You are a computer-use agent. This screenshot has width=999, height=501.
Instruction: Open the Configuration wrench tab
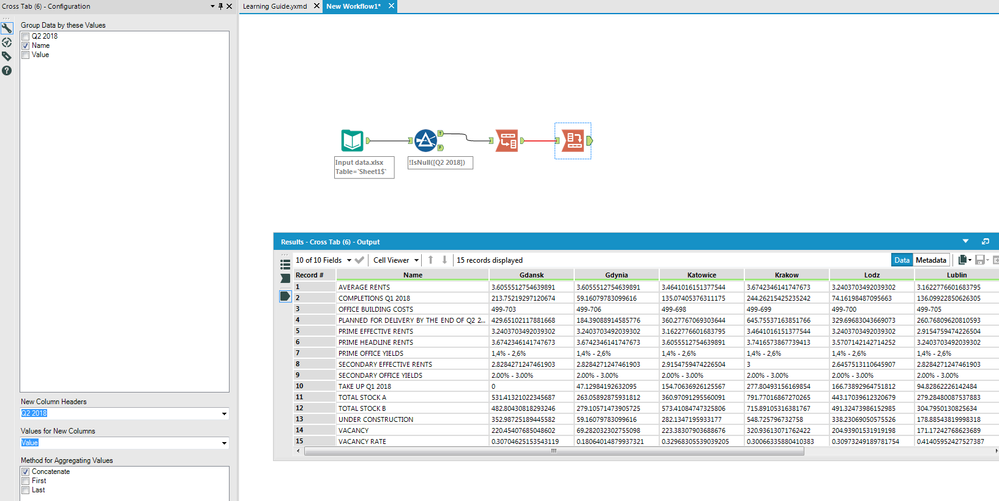[x=6, y=28]
